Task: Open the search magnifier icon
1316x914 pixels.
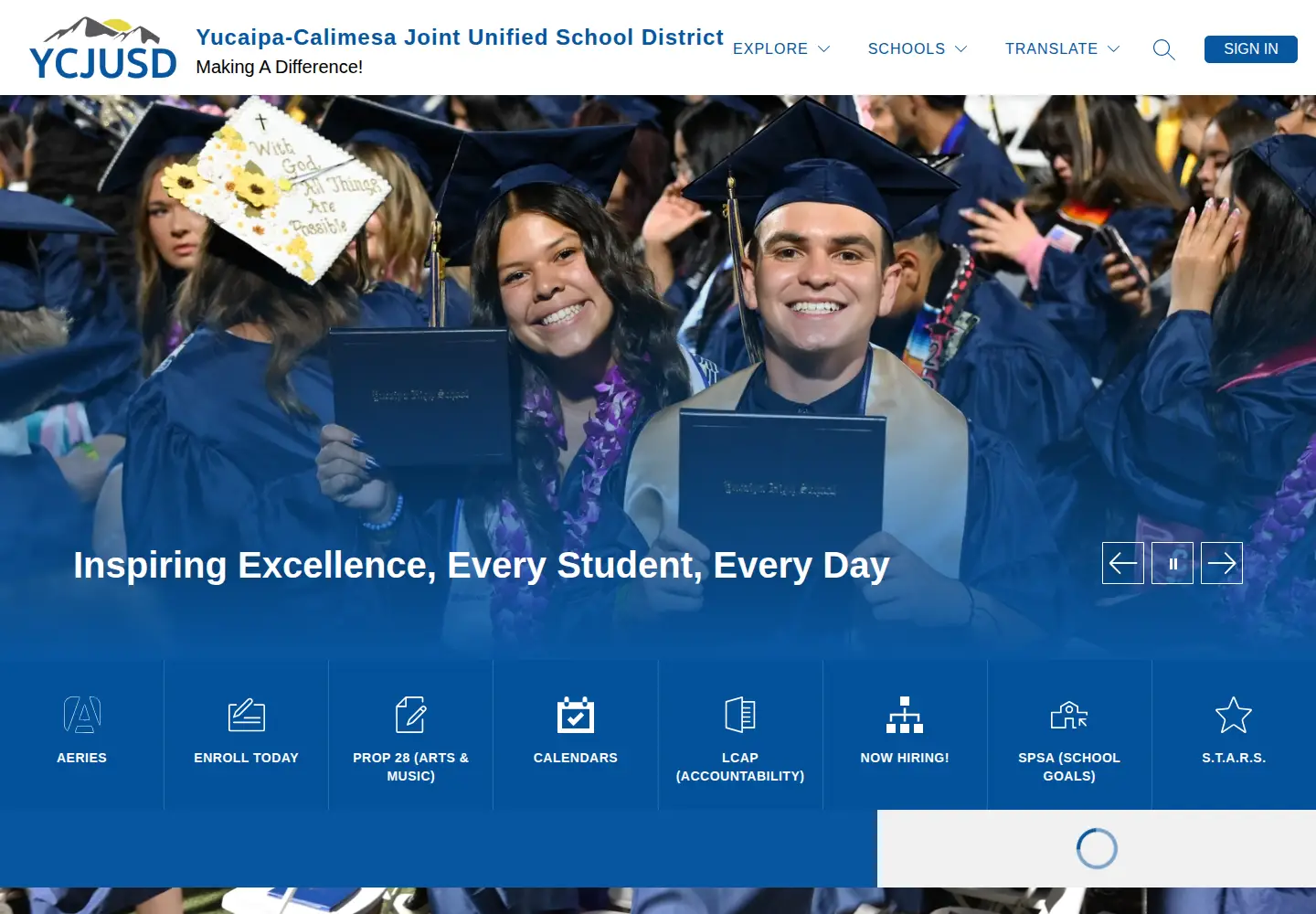Action: click(x=1163, y=49)
